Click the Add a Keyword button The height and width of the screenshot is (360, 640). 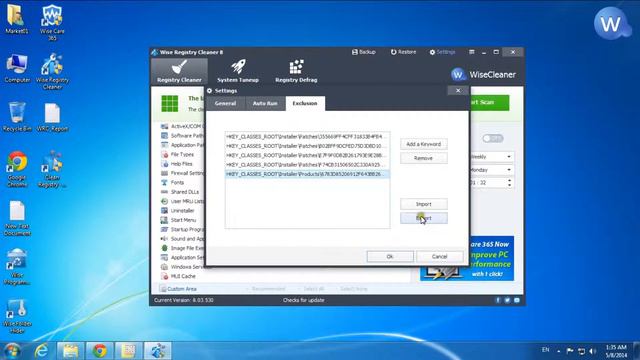[424, 144]
